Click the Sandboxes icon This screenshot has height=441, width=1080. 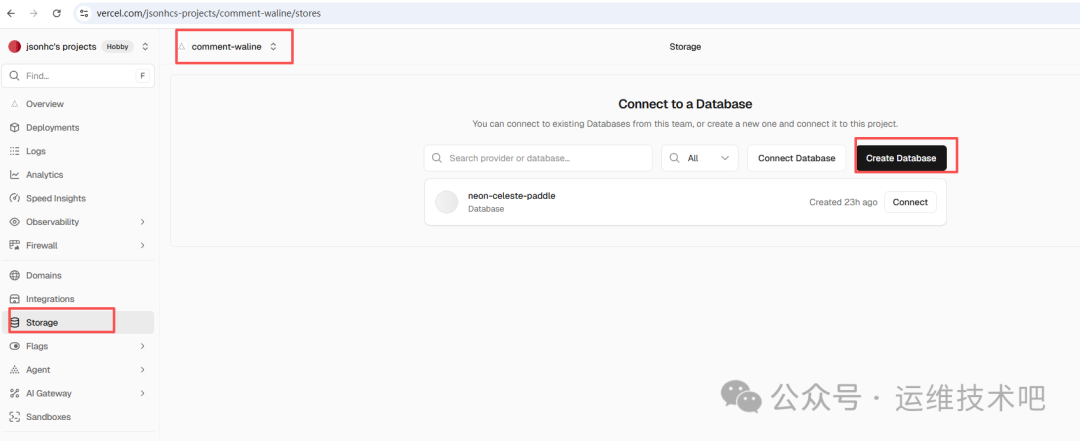point(14,417)
